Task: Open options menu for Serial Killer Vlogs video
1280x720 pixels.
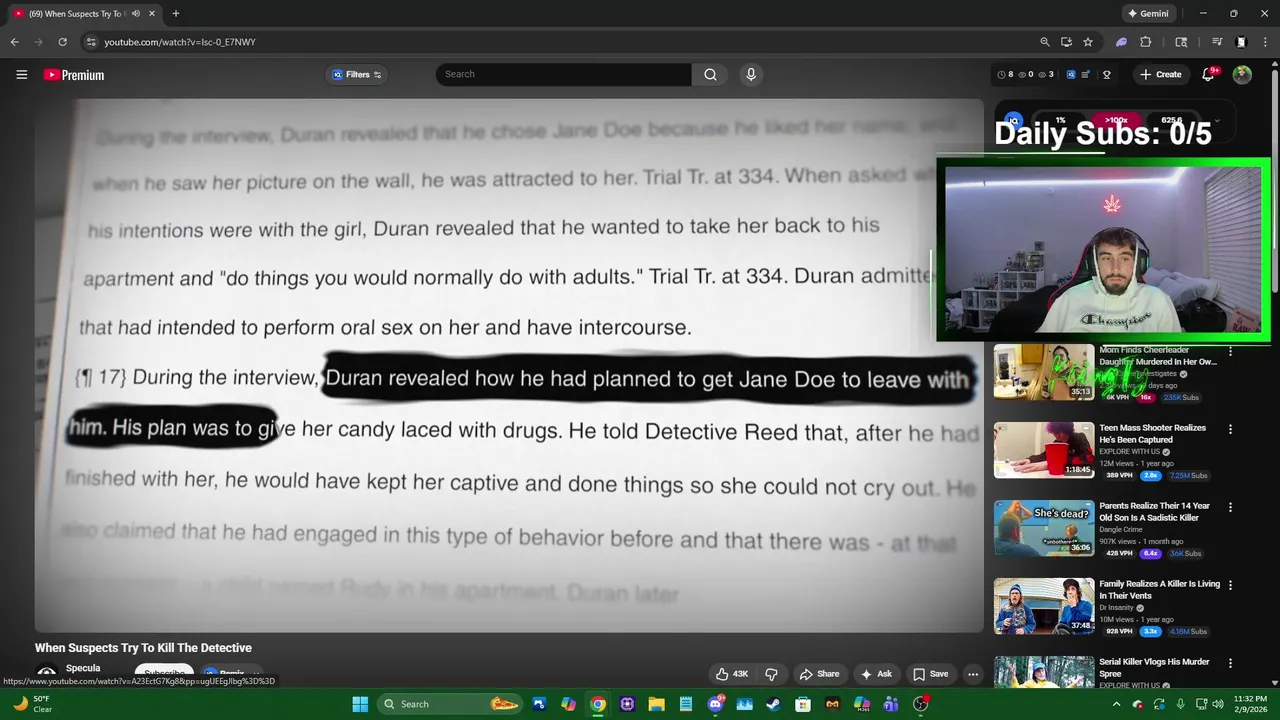Action: click(x=1230, y=663)
